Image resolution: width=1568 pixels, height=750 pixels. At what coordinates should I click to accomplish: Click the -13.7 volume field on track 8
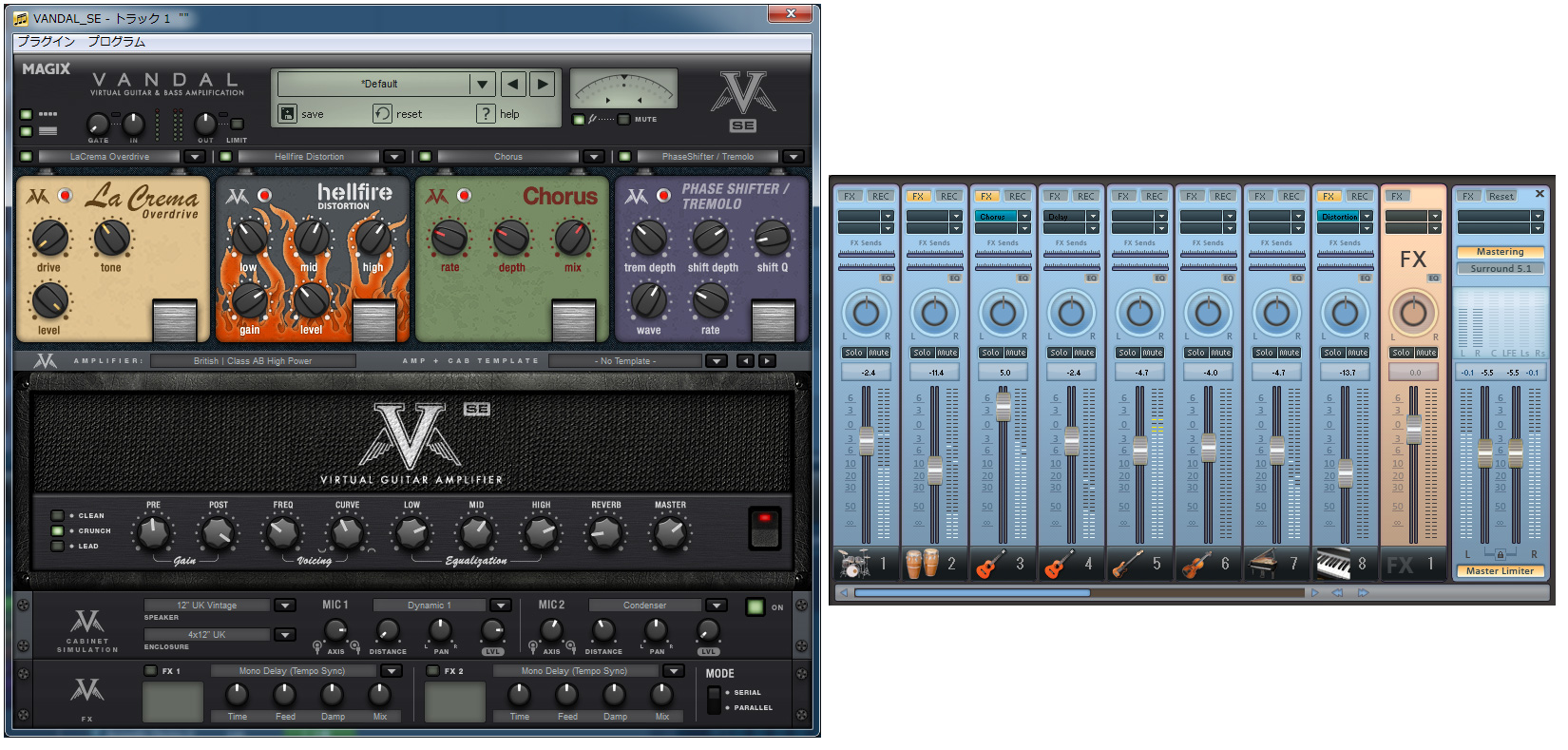[1348, 373]
